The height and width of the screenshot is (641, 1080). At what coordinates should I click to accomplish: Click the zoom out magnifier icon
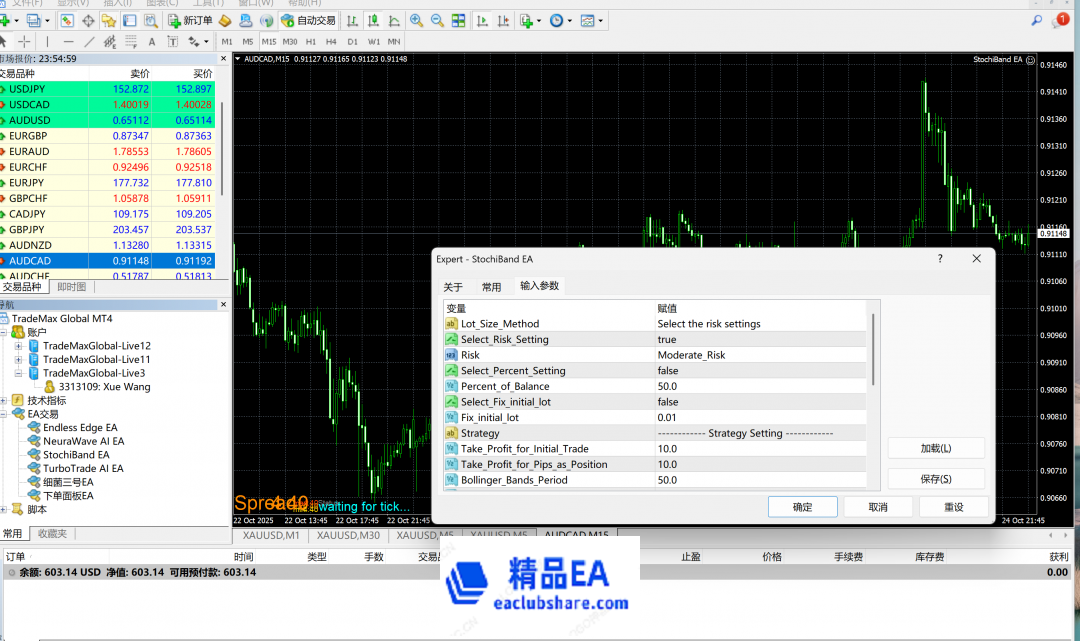click(x=437, y=20)
